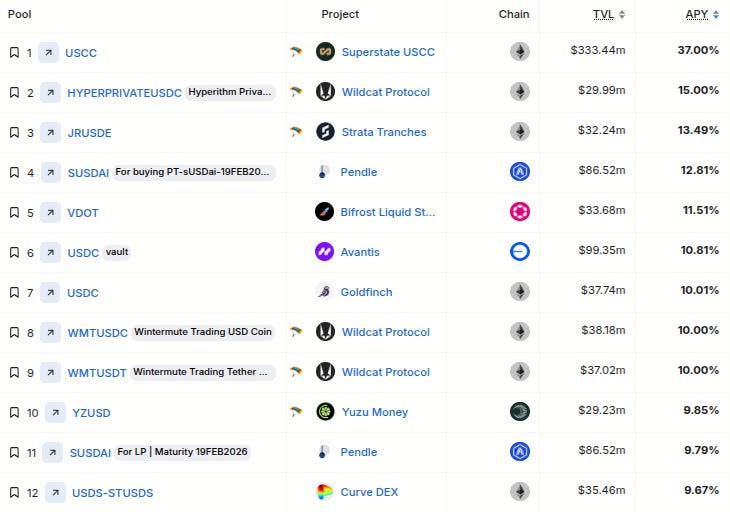Click the Polkadot chain icon in VDOT row
This screenshot has width=730, height=512.
[520, 212]
